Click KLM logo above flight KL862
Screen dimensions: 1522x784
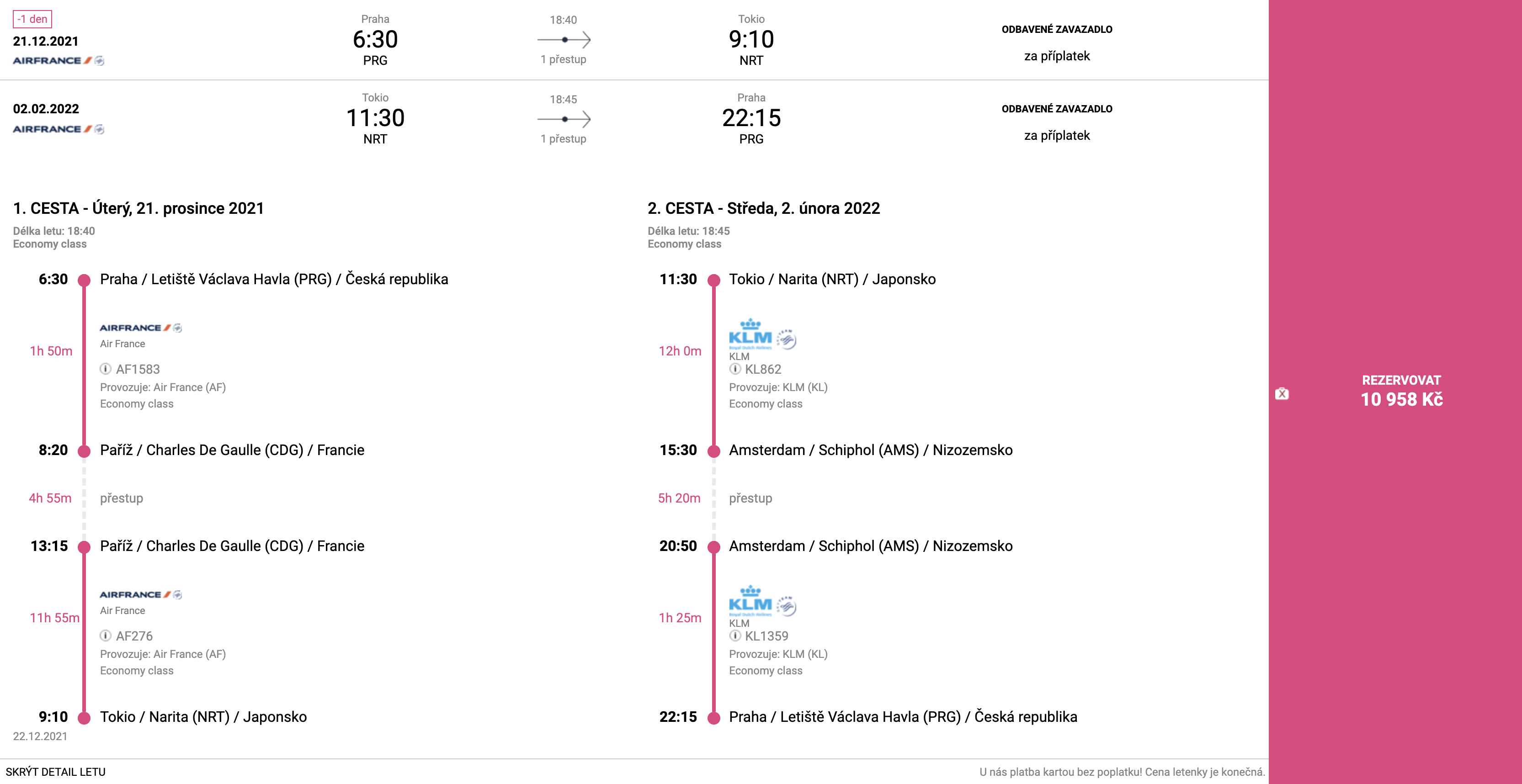pos(762,334)
